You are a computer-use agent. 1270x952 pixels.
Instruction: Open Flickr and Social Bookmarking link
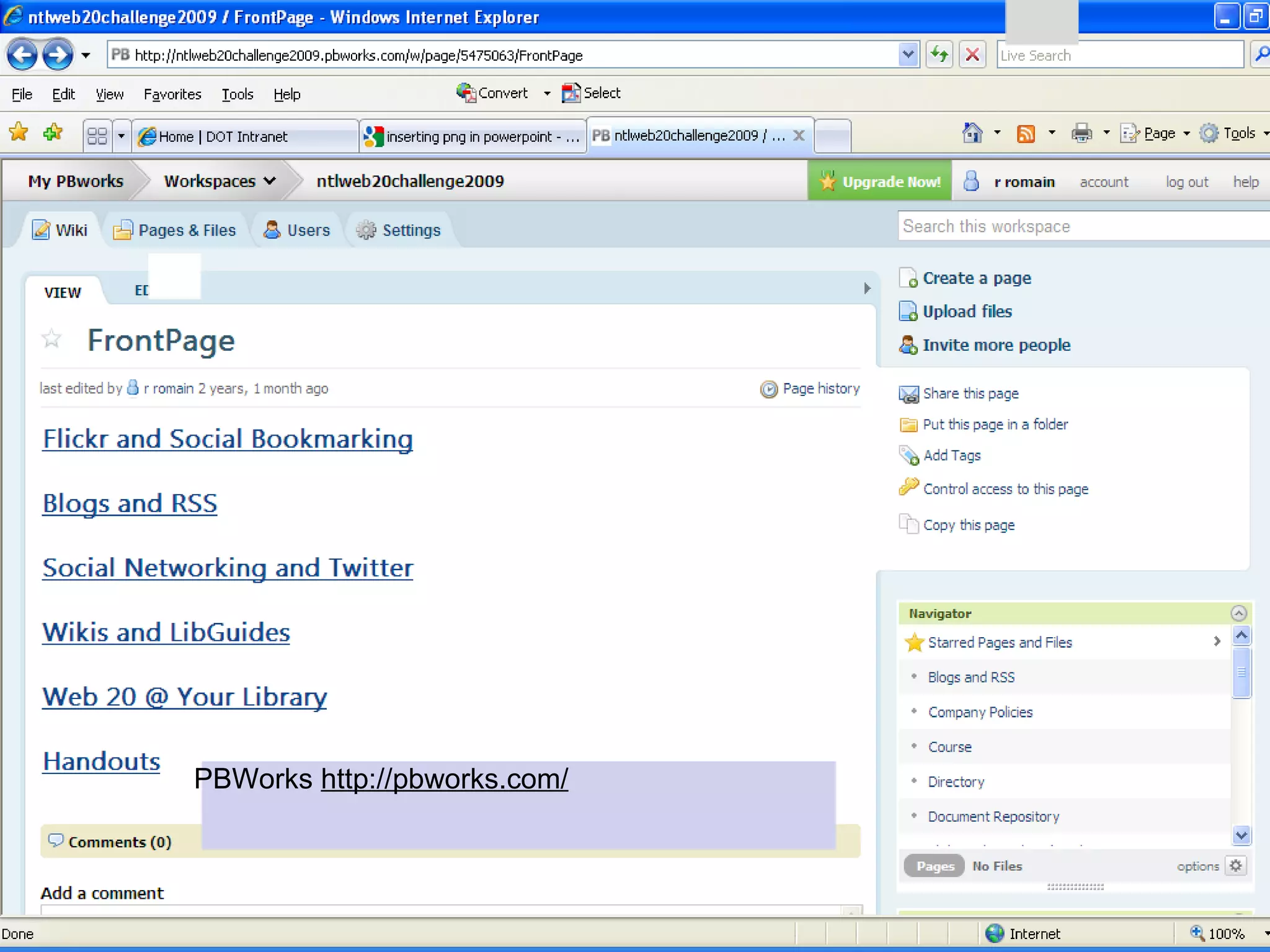228,439
